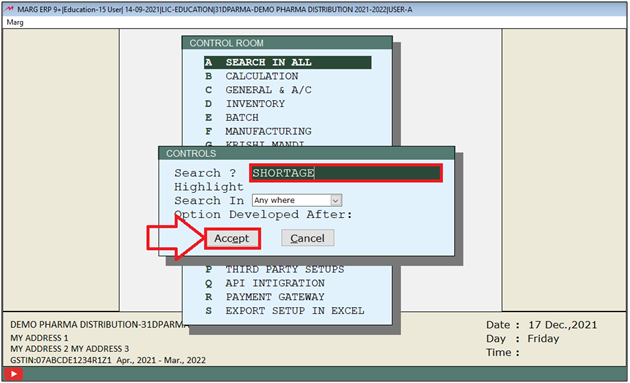The image size is (630, 383).
Task: Open the Marg menu
Action: (x=15, y=23)
